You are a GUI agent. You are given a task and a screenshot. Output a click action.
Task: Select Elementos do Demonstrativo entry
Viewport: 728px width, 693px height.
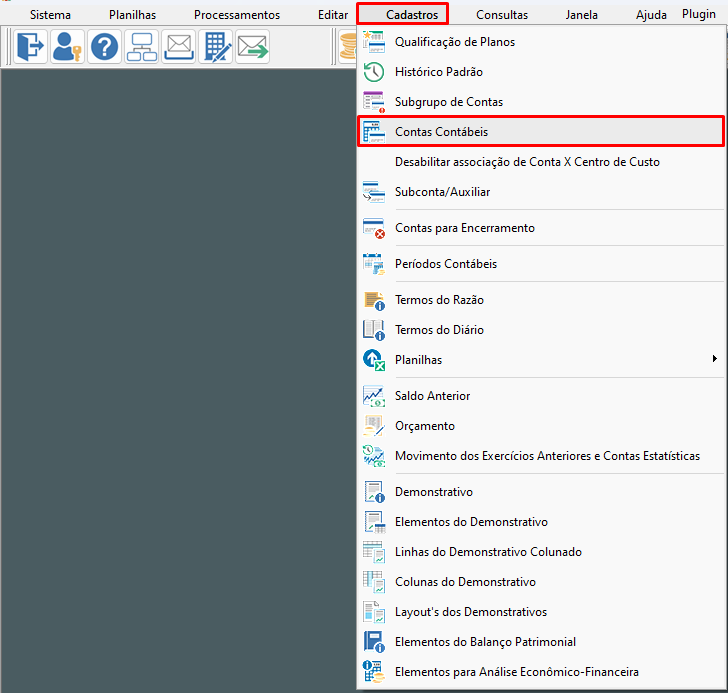point(541,522)
